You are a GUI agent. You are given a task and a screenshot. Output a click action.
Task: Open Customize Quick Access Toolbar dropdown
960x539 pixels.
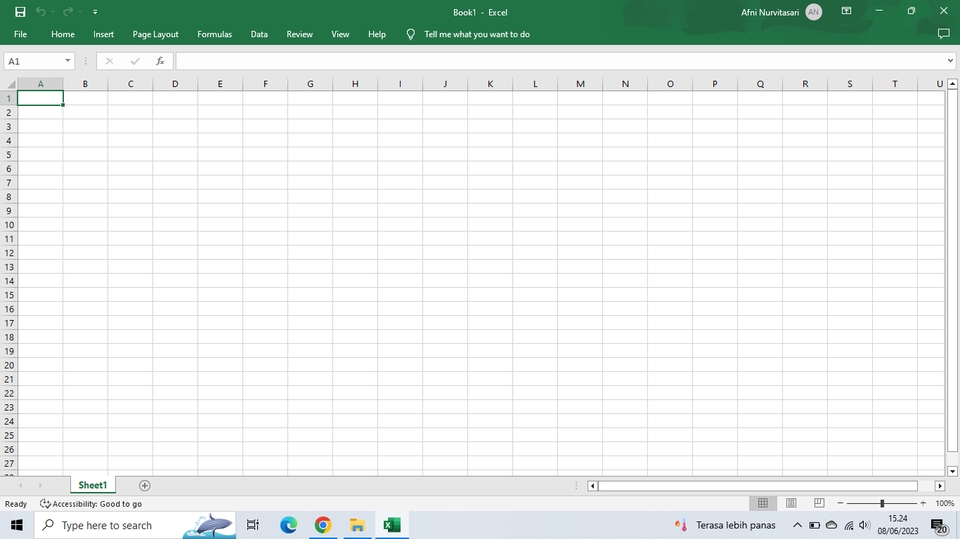pyautogui.click(x=95, y=12)
